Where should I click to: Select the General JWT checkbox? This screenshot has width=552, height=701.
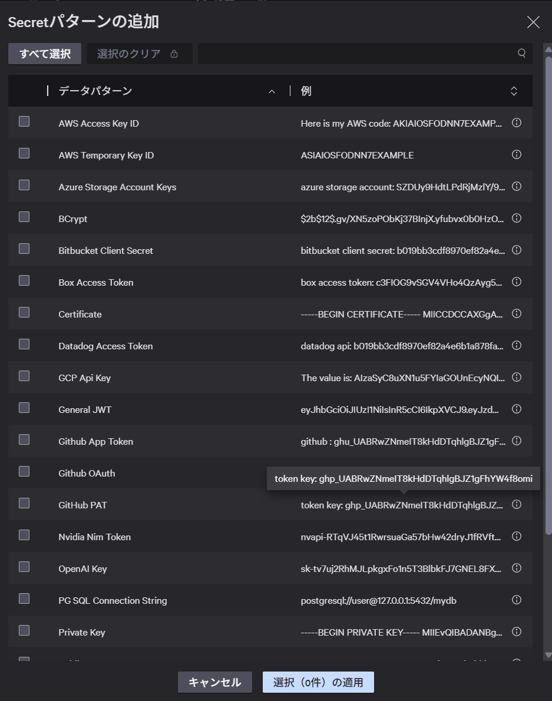(24, 408)
